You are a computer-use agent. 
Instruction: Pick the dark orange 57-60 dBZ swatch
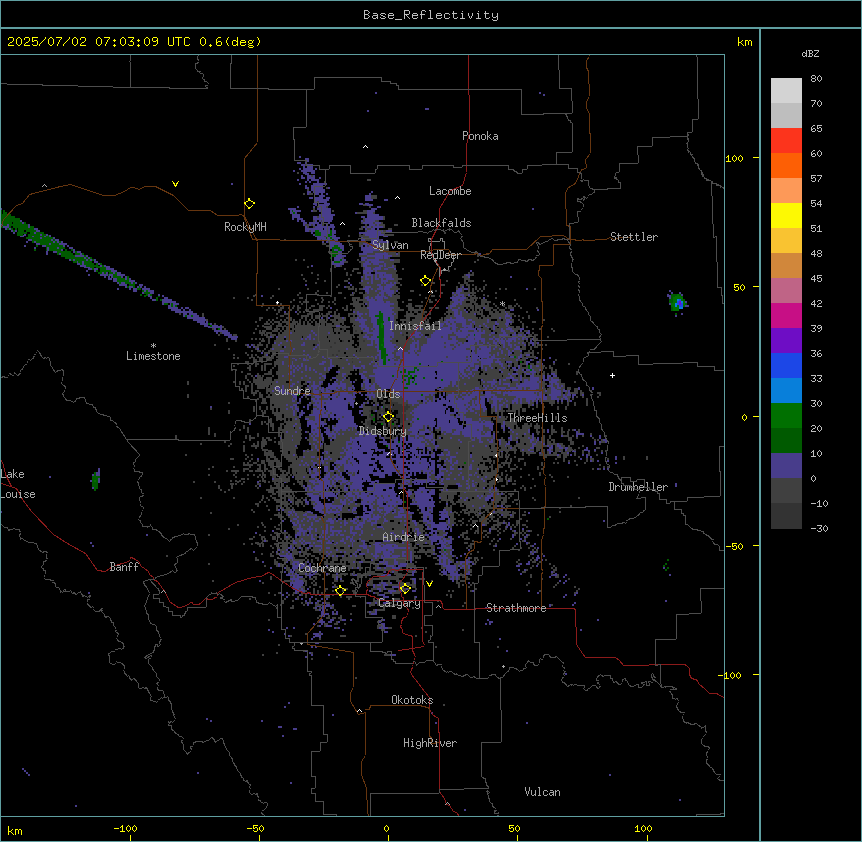click(786, 165)
